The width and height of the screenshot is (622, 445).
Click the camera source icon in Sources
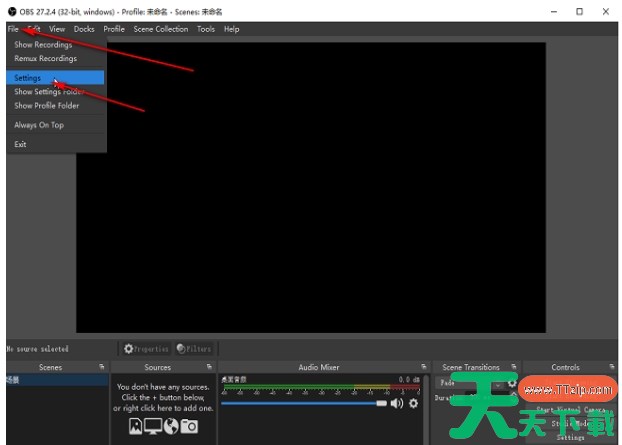189,426
